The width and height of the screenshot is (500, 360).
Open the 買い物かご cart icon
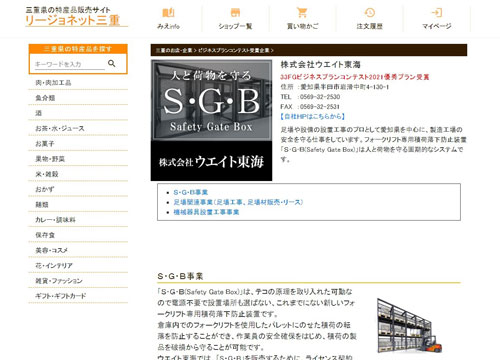(x=302, y=13)
